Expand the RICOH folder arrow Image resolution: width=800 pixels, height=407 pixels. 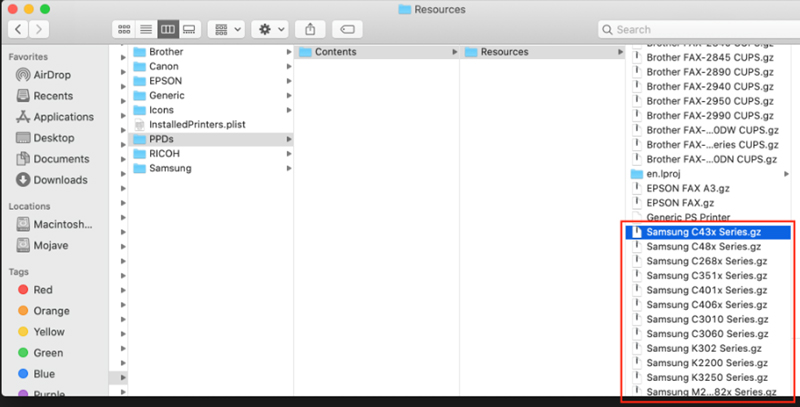click(289, 154)
